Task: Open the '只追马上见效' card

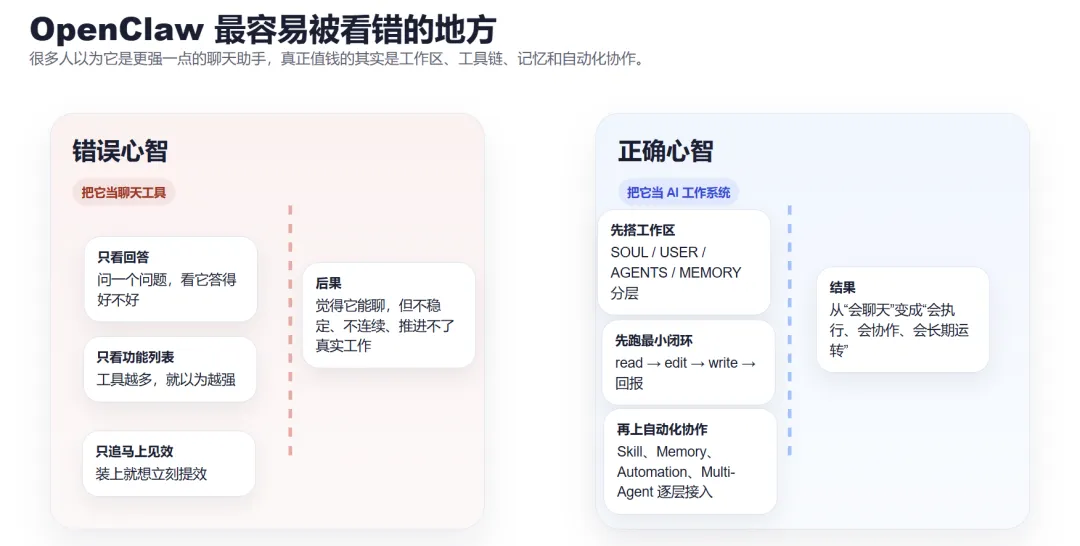Action: (169, 463)
